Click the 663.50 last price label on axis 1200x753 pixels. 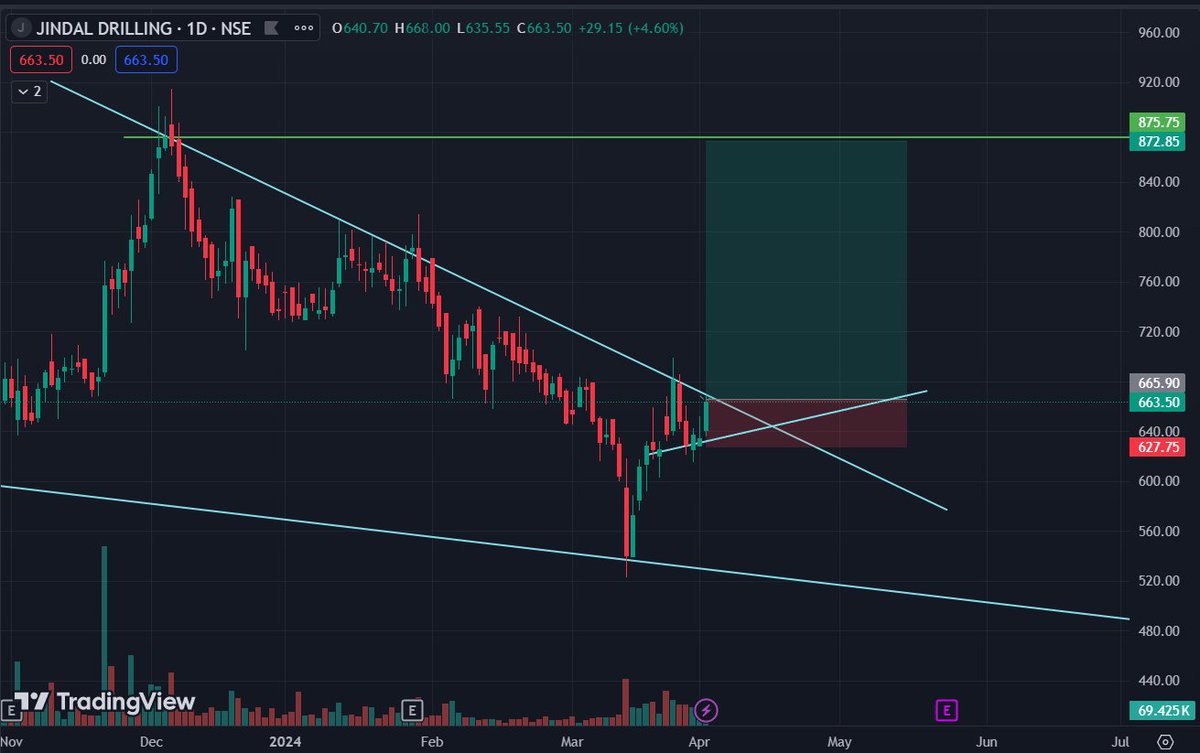pos(1160,402)
